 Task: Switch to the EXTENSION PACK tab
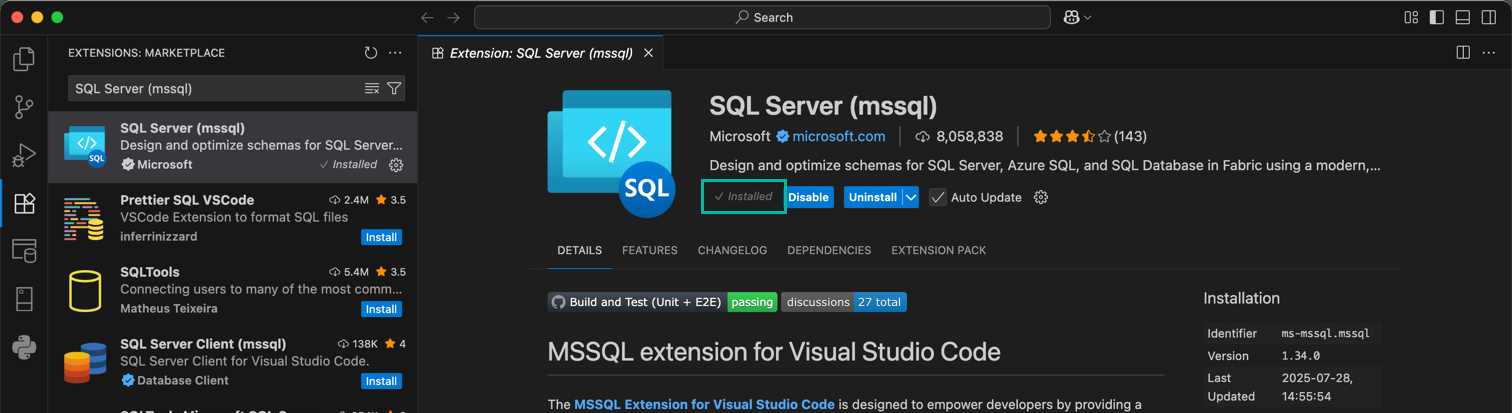[x=939, y=251]
